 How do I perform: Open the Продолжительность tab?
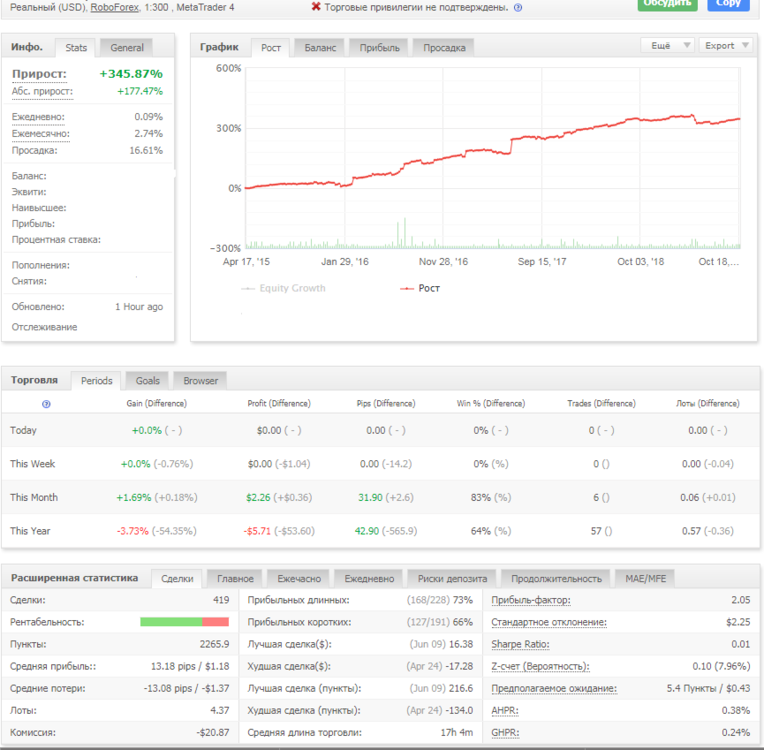point(556,578)
